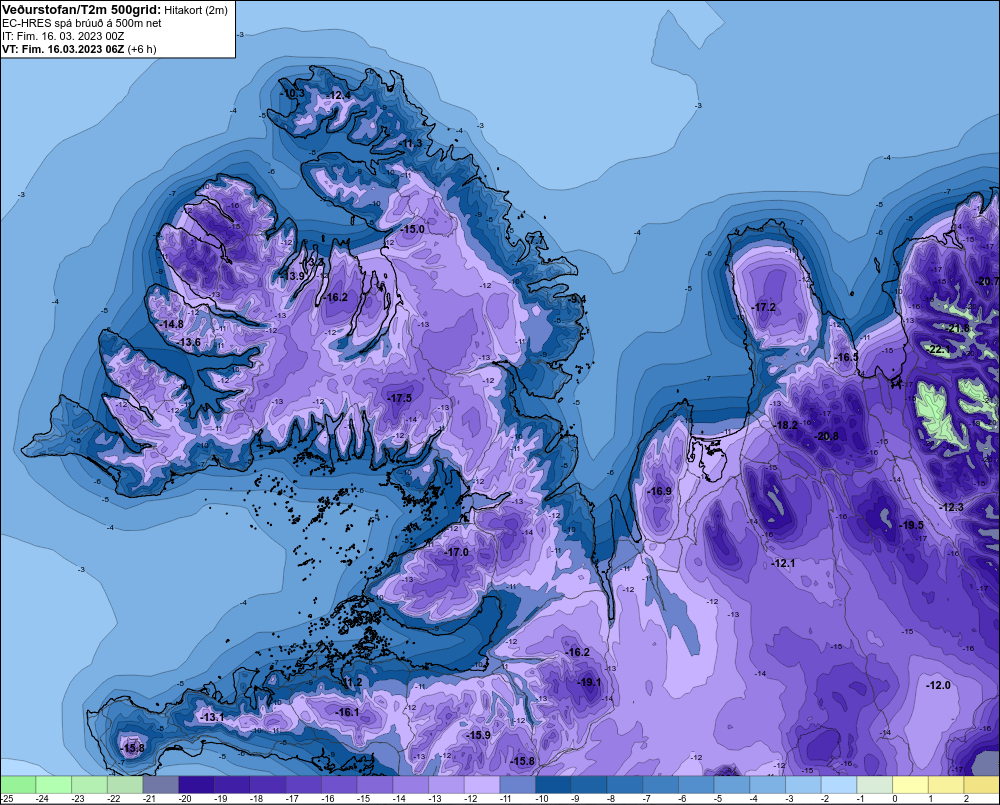Click the -16.1 temperature value
The image size is (1000, 805).
click(348, 713)
